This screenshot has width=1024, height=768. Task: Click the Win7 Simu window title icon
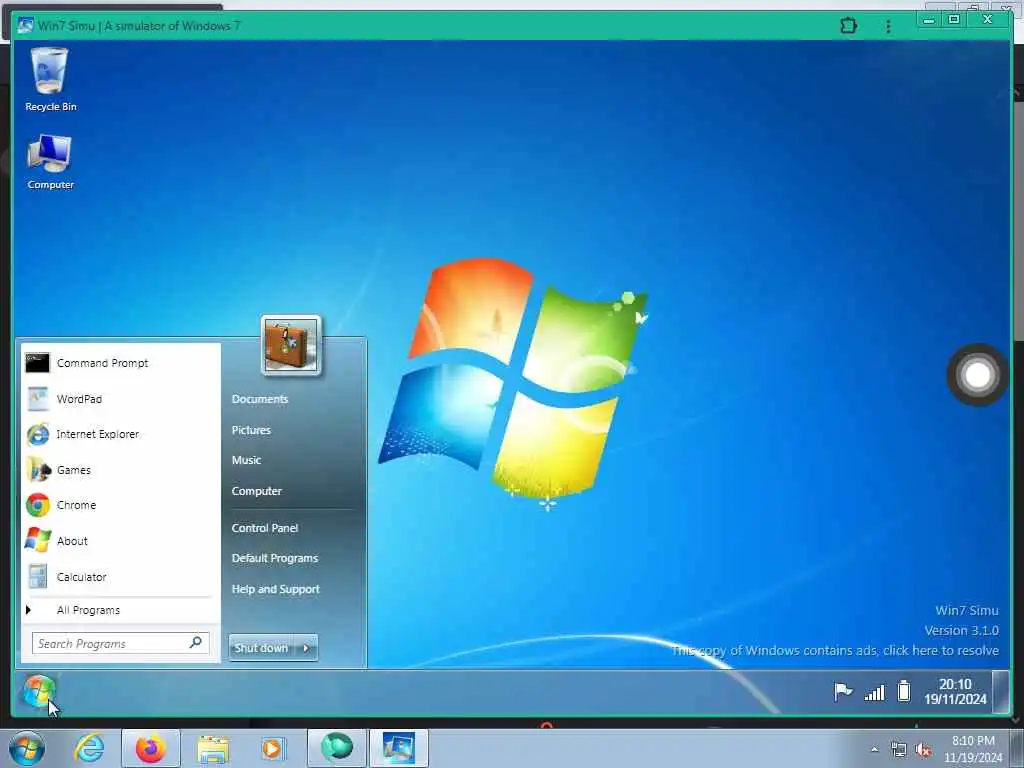[x=25, y=26]
